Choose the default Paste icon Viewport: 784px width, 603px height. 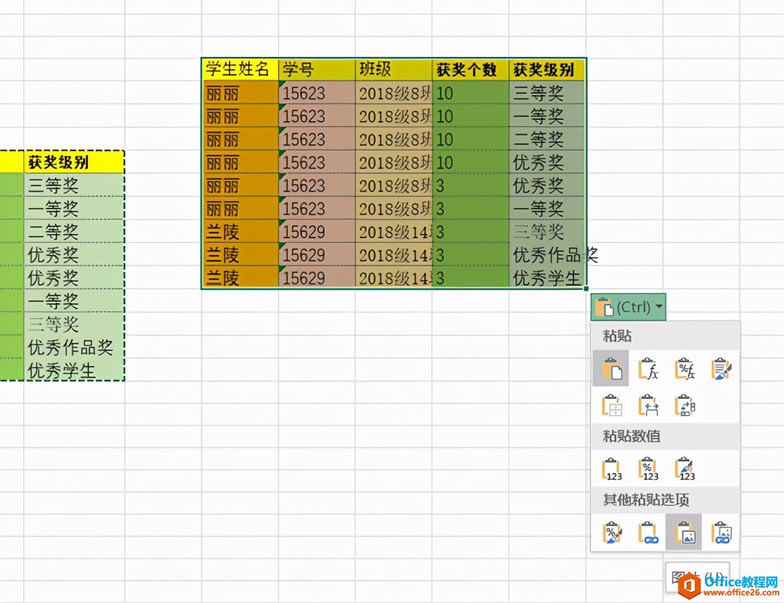click(611, 368)
